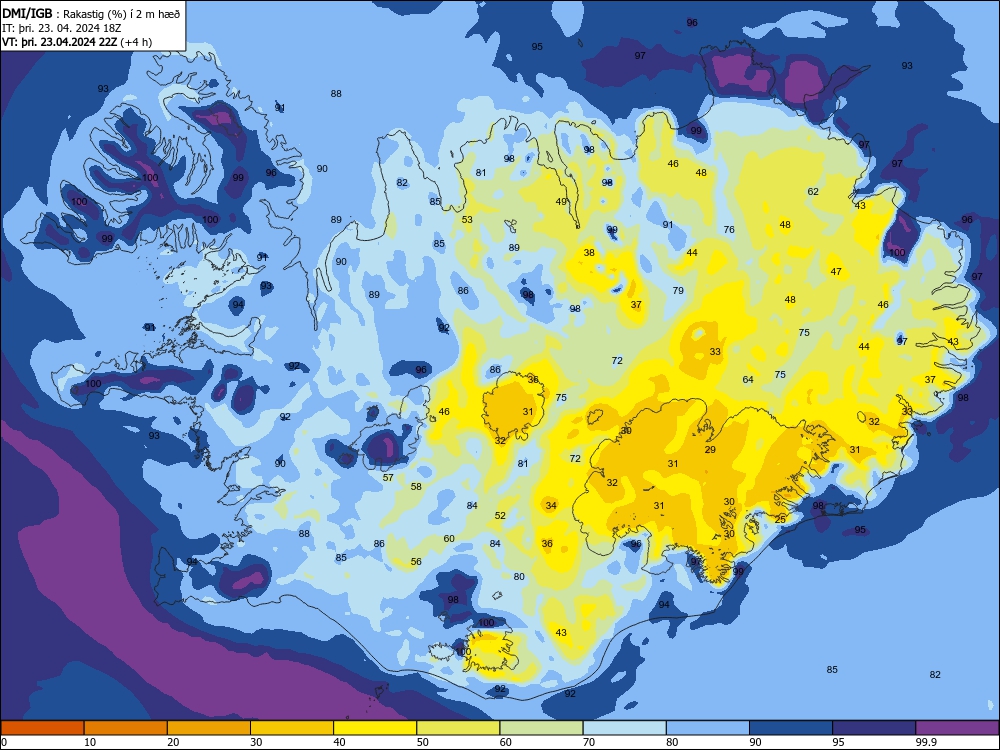
Task: Click the purple legend swatch above 99.9
Action: [957, 728]
